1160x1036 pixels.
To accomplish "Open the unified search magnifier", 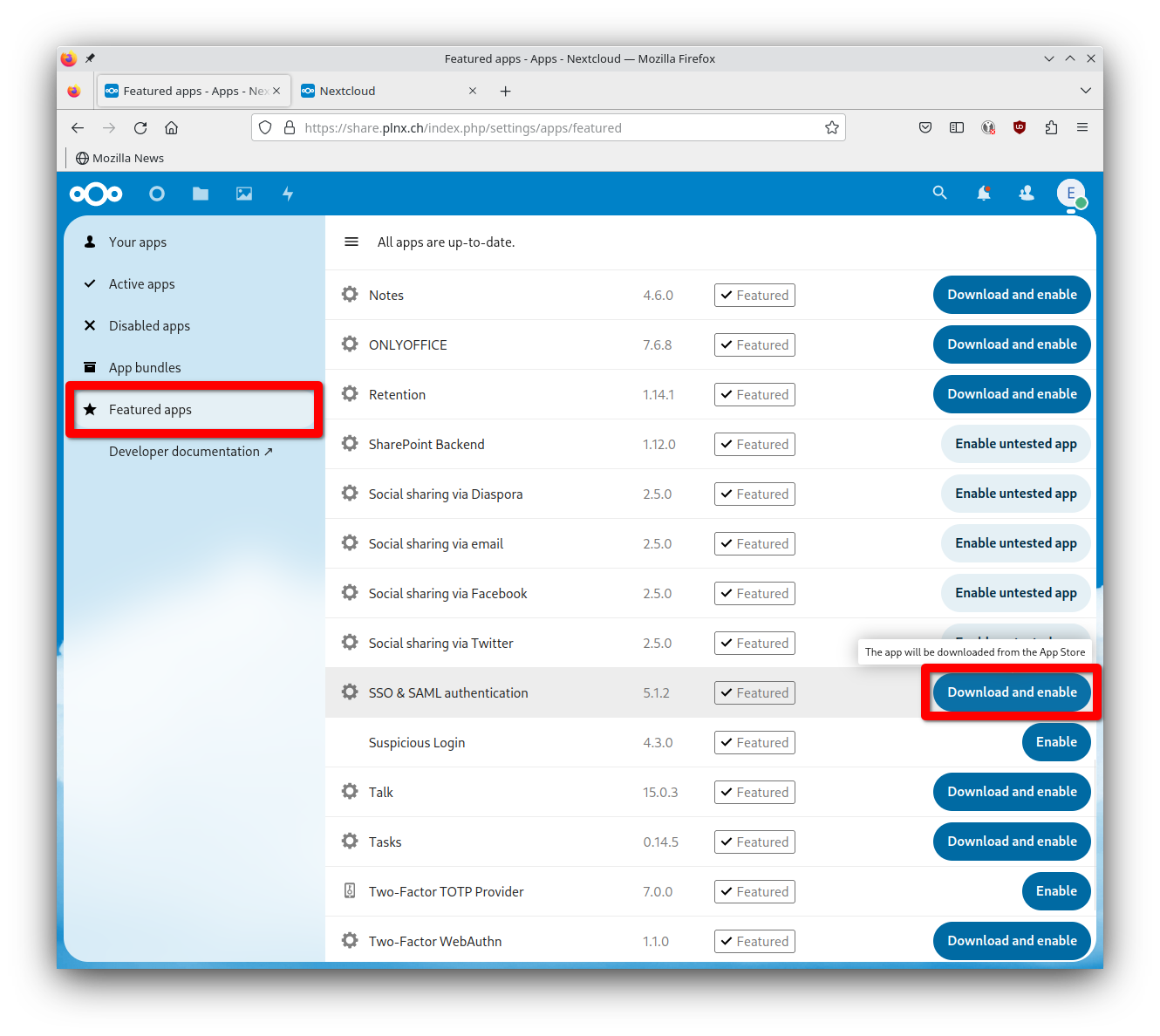I will (939, 194).
